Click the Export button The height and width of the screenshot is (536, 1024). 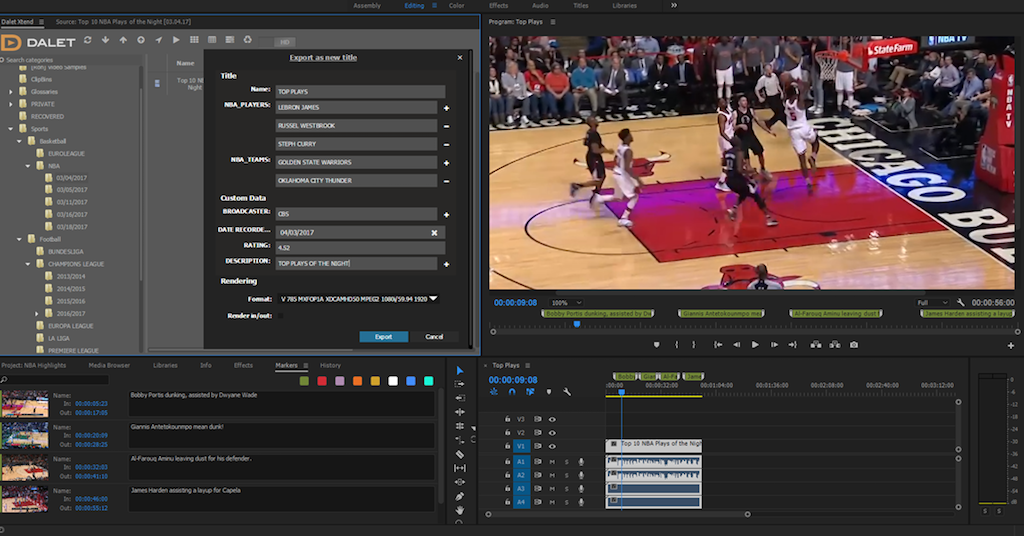point(383,337)
